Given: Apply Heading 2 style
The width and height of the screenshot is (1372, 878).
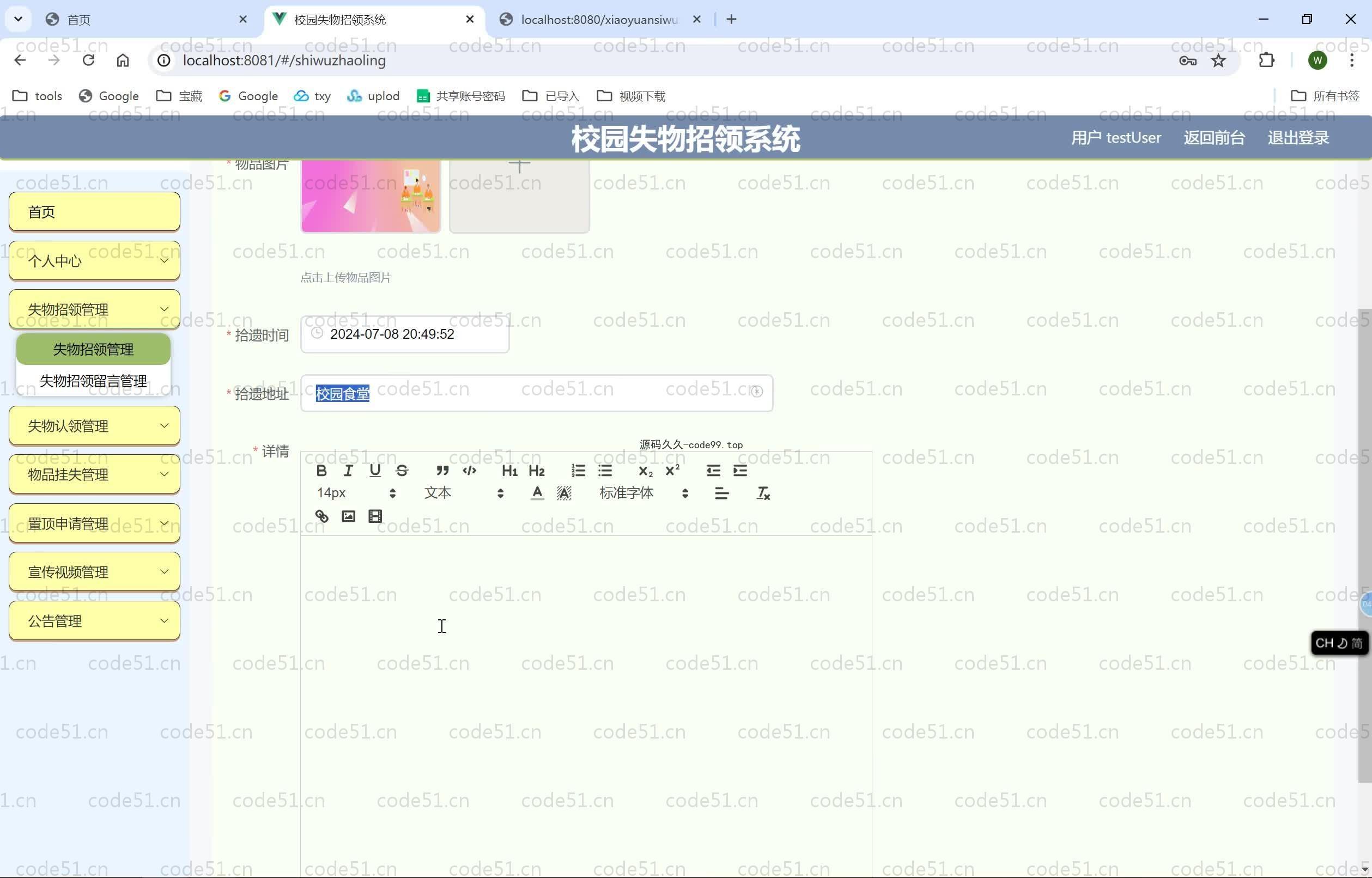Looking at the screenshot, I should [x=537, y=471].
